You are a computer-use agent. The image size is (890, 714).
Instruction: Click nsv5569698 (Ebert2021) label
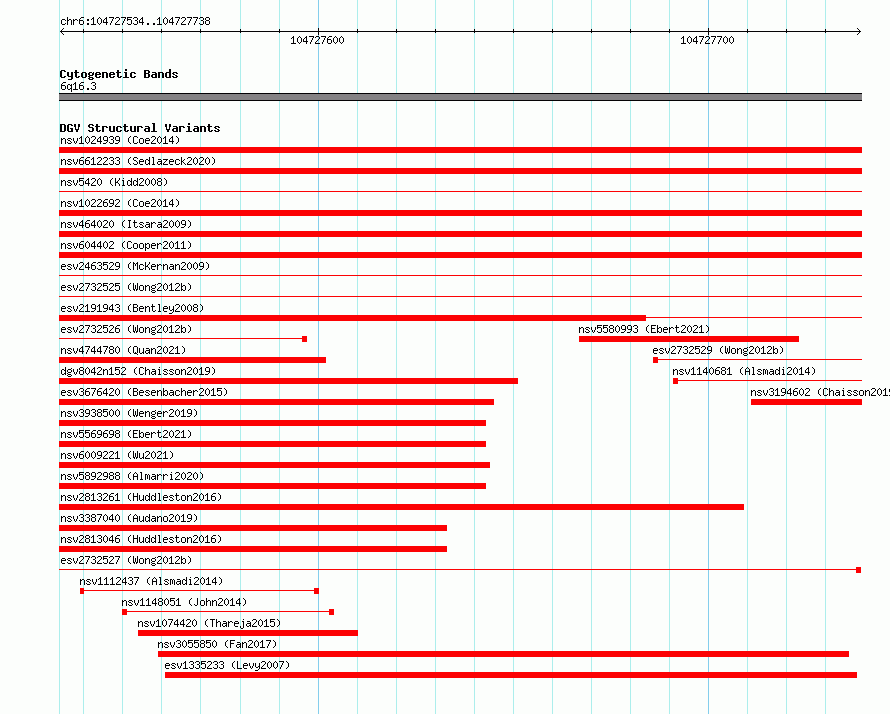coord(126,434)
